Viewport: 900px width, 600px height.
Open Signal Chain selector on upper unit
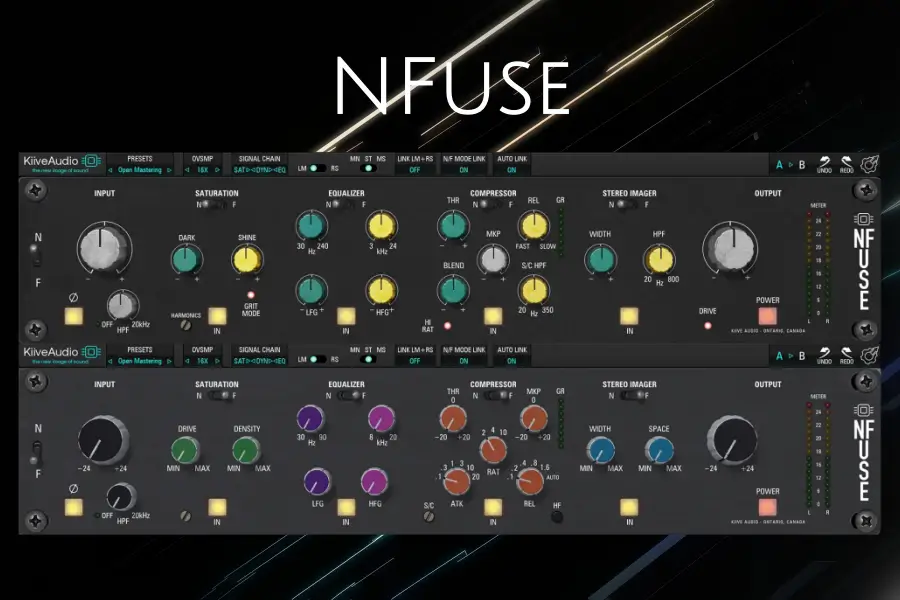click(259, 170)
